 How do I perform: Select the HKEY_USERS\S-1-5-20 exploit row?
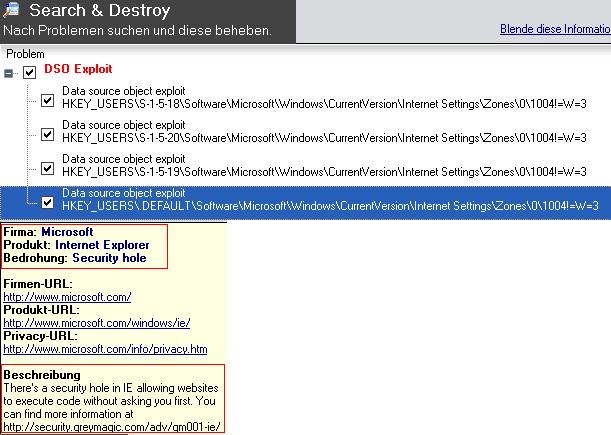pos(324,131)
